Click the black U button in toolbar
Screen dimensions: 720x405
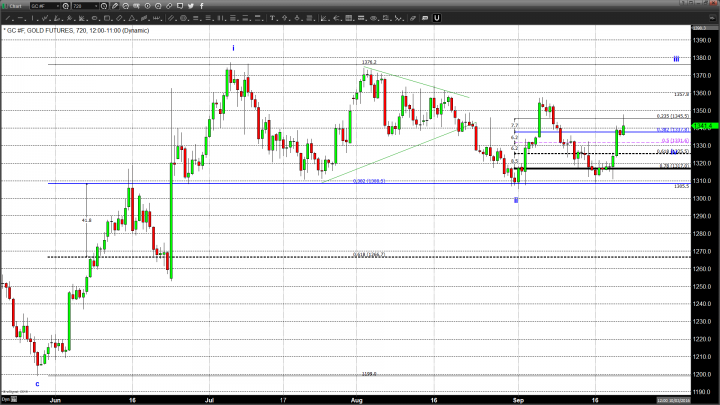tap(437, 18)
